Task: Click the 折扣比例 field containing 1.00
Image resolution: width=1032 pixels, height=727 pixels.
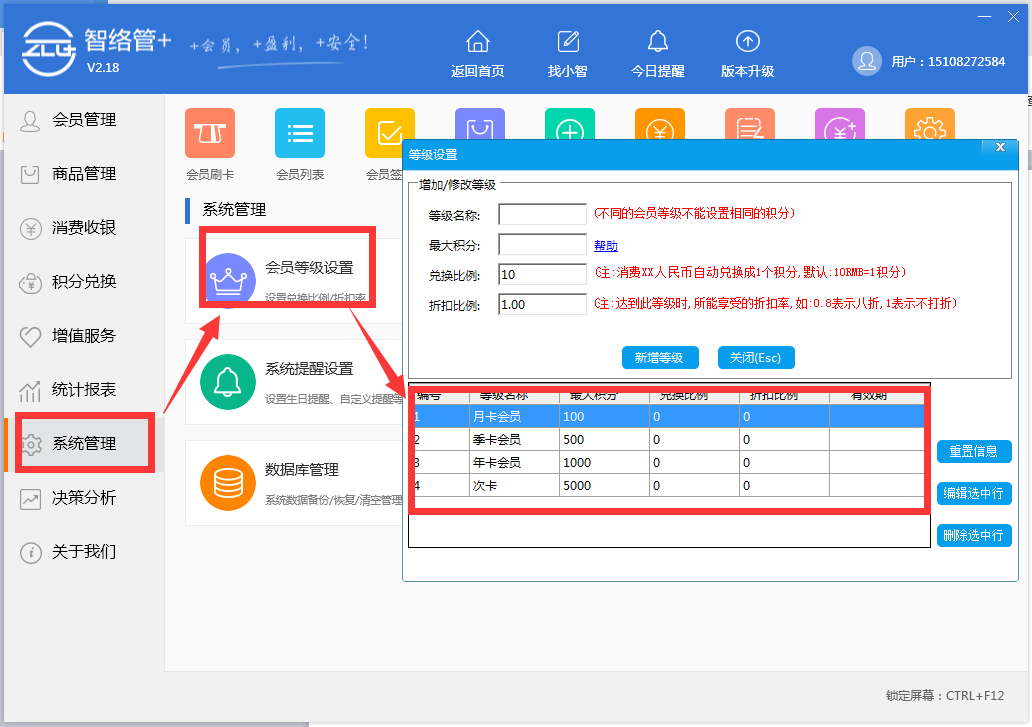Action: (x=542, y=305)
